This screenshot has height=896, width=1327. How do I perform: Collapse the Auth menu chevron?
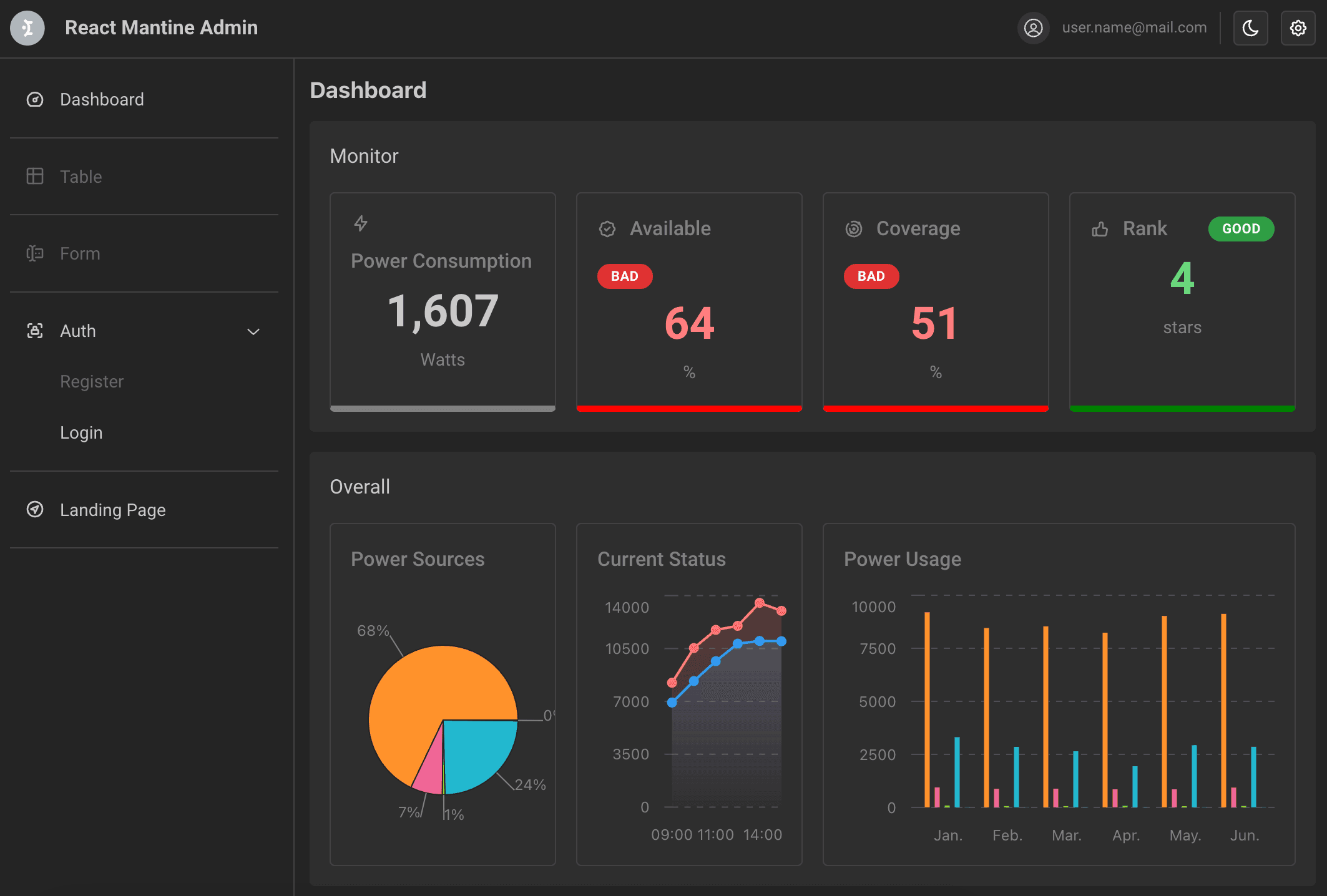(253, 331)
